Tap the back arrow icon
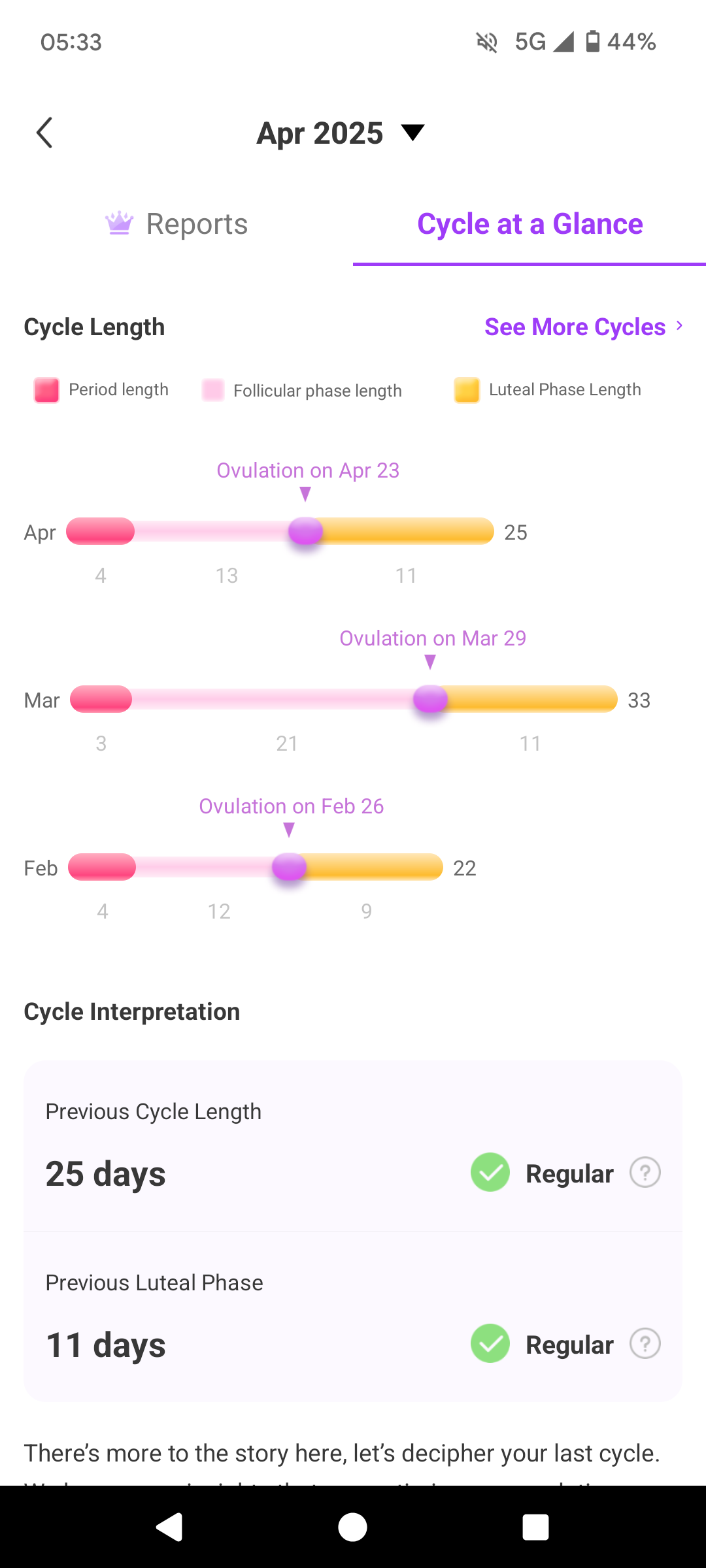Screen dimensions: 706x1568 click(x=44, y=133)
